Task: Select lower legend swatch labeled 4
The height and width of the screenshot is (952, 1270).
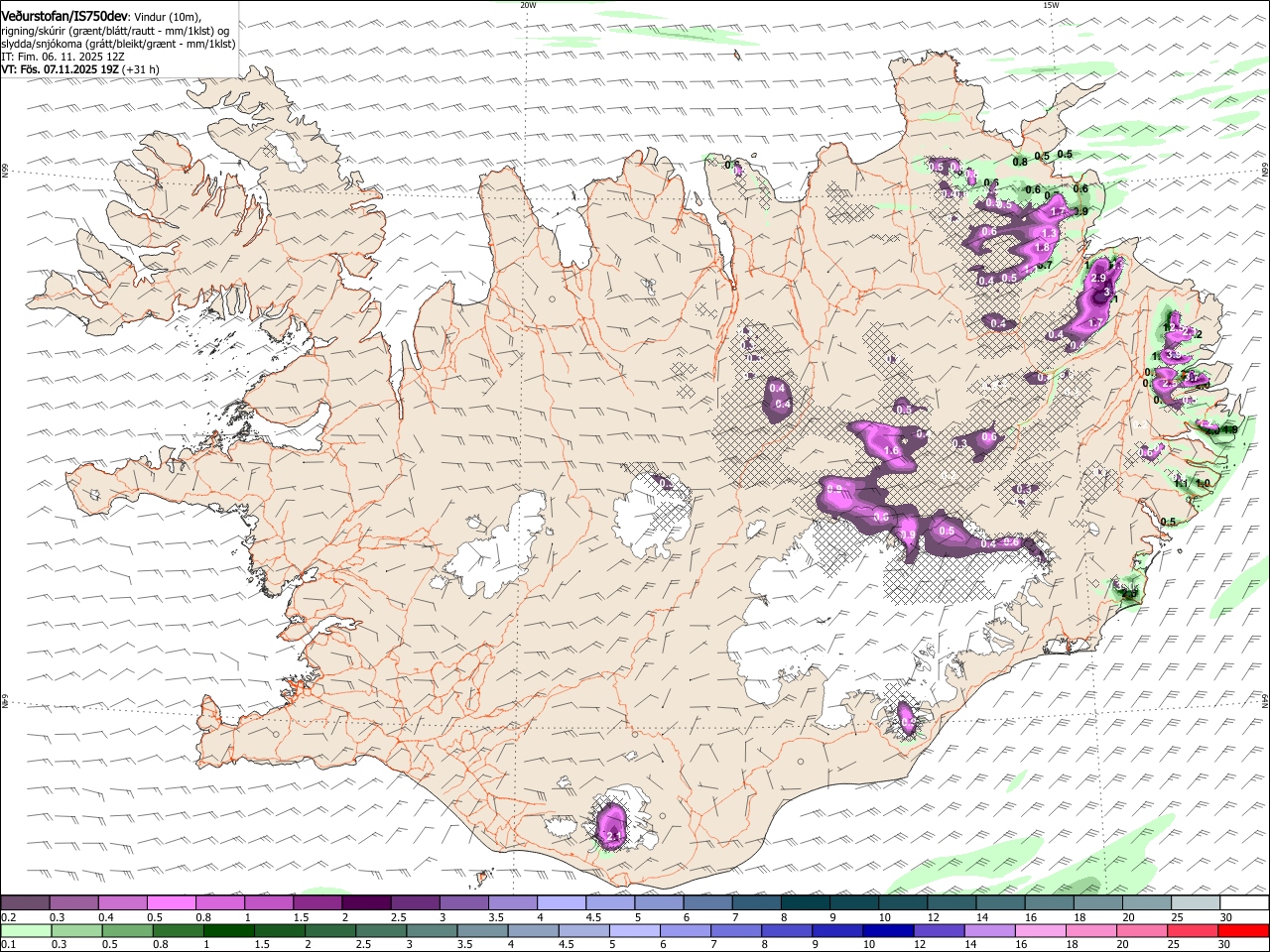Action: coord(532,930)
